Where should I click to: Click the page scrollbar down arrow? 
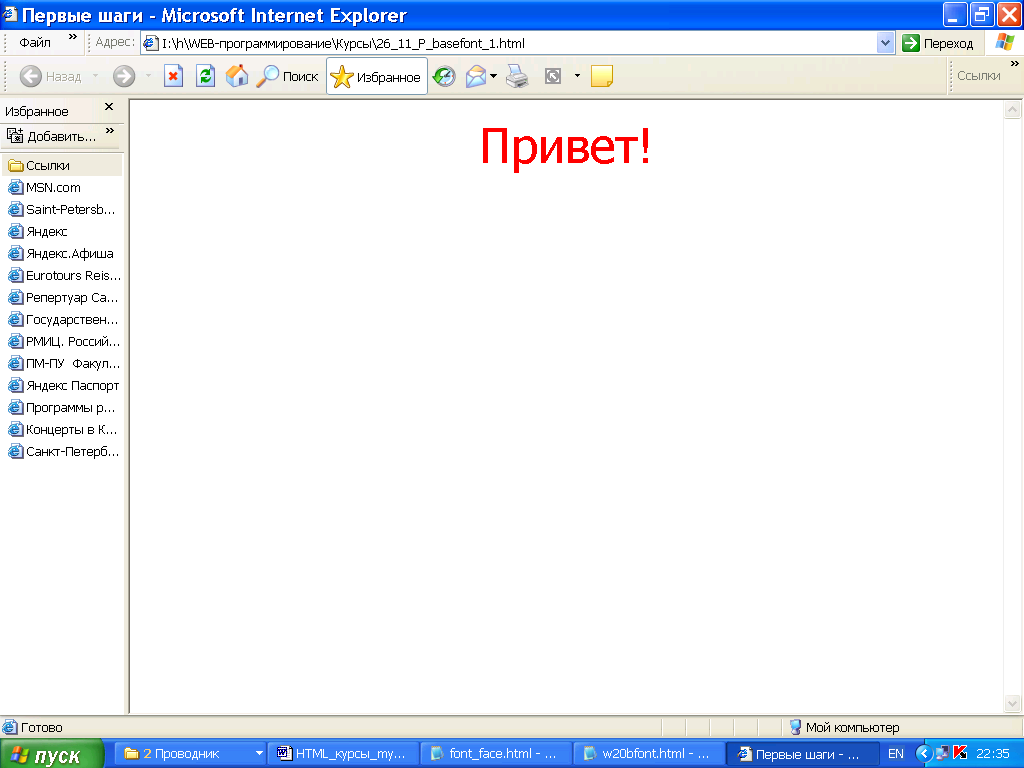tap(1012, 703)
